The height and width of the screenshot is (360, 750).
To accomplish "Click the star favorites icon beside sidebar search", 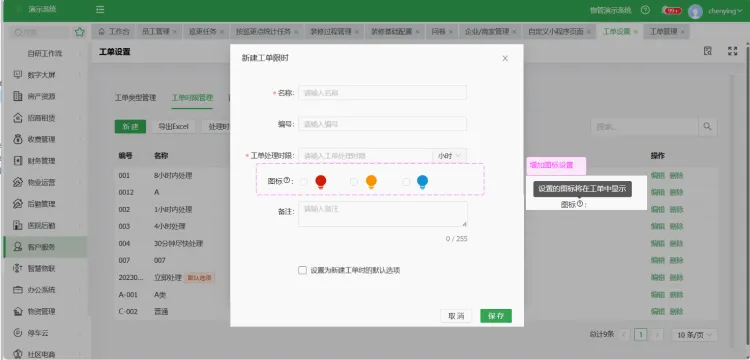I will click(79, 33).
